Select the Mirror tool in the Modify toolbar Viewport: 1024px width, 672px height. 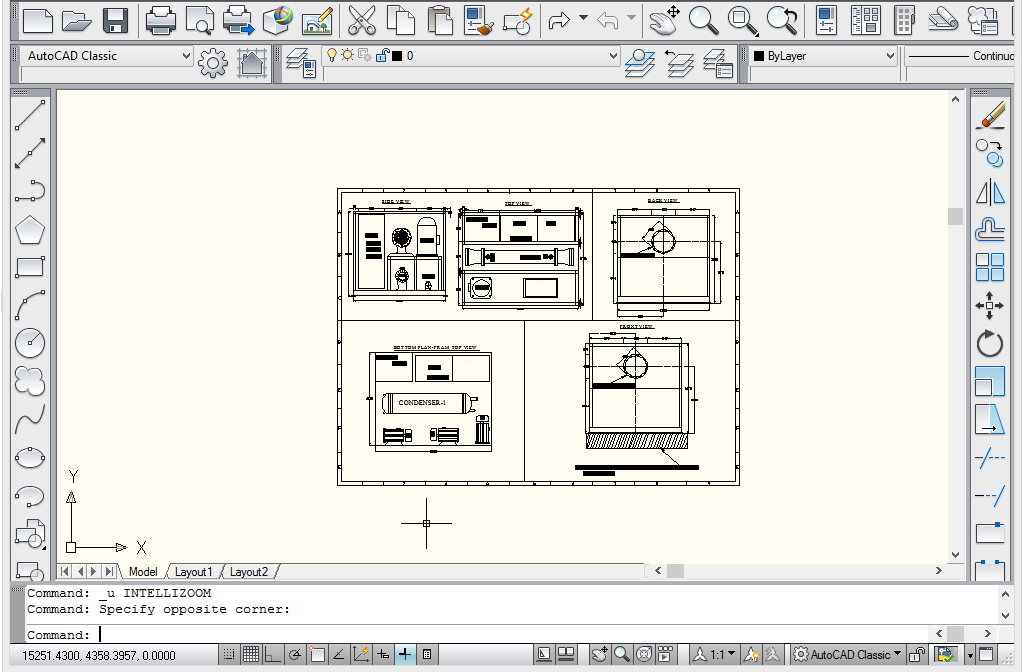[x=989, y=191]
